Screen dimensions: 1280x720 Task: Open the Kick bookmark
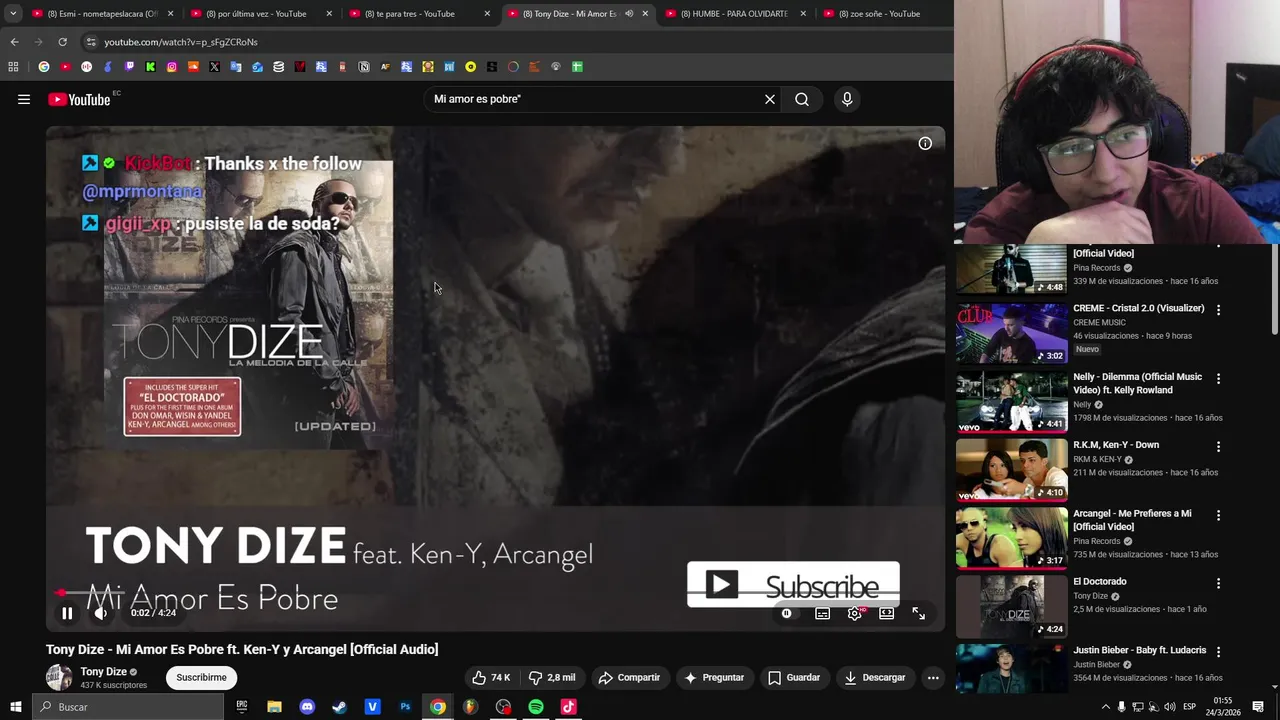tap(150, 67)
